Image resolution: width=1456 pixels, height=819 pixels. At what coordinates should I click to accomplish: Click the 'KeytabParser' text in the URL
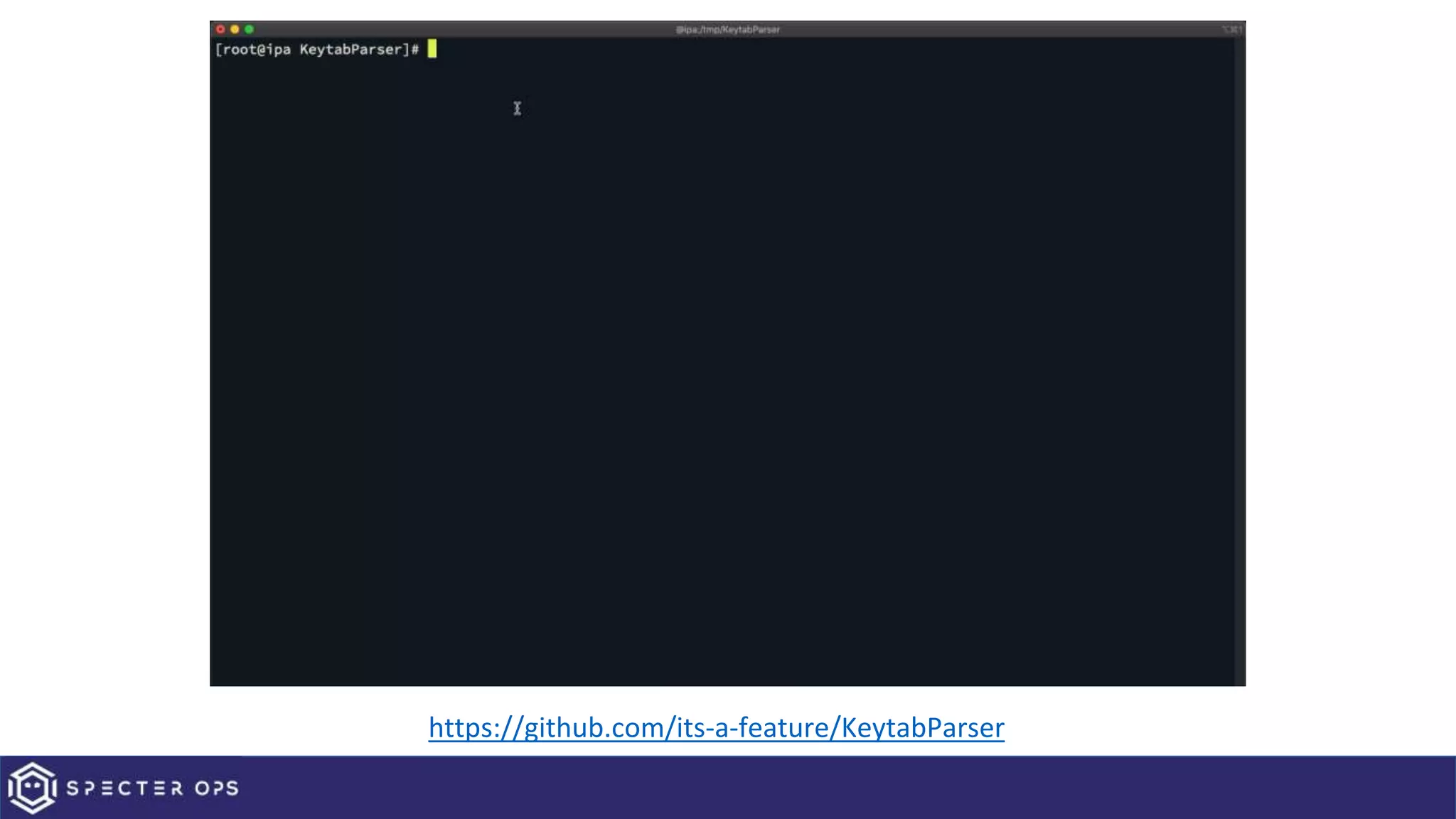(x=923, y=727)
